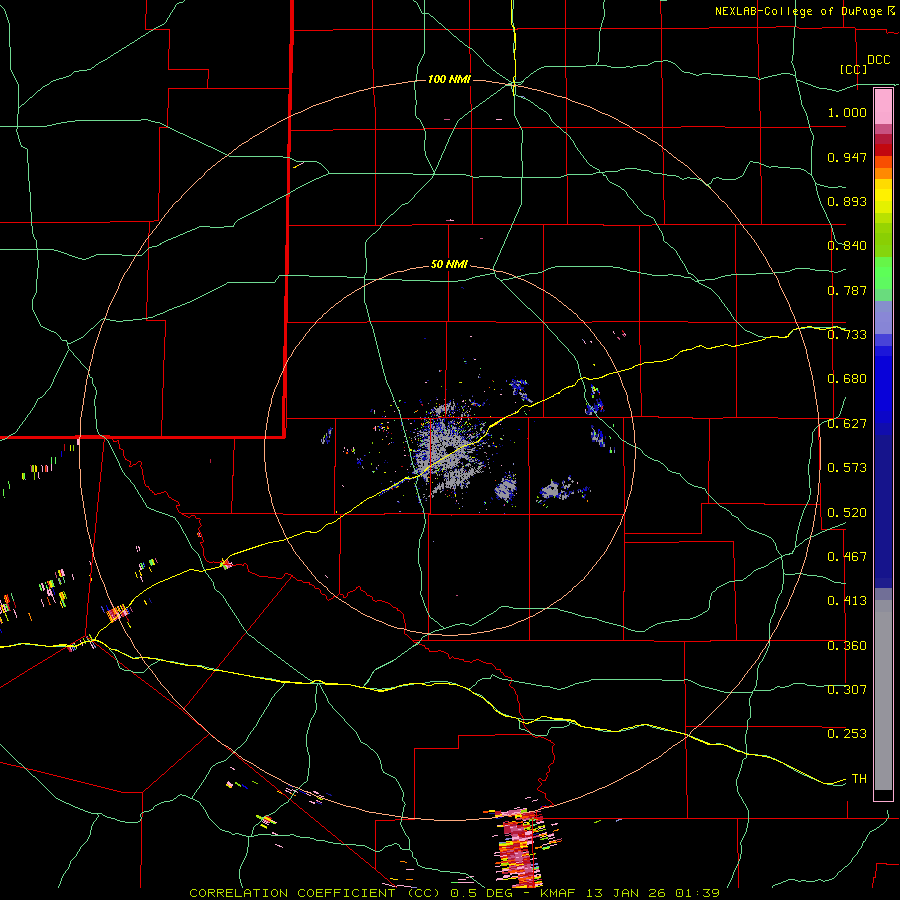The image size is (900, 900).
Task: Select the 1.000 legend value
Action: [x=847, y=112]
